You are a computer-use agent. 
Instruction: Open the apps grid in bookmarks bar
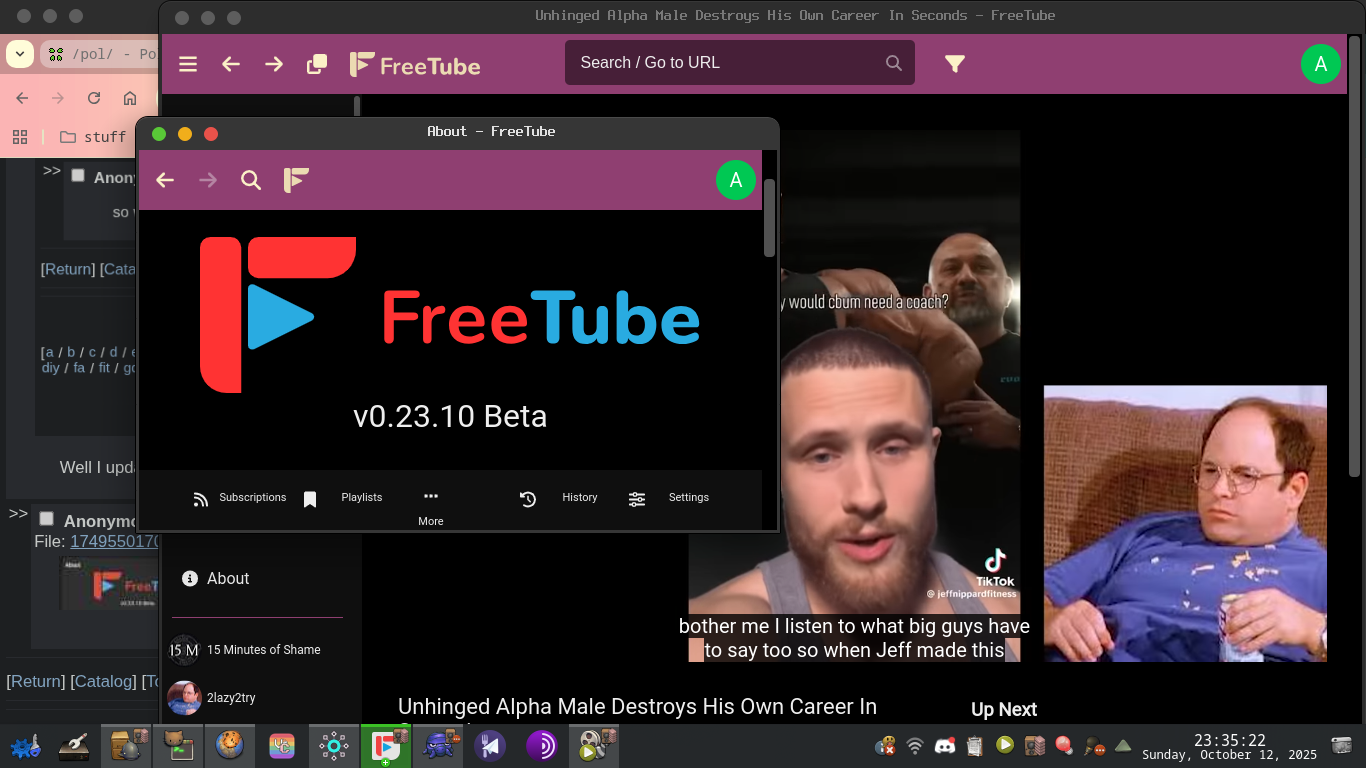[20, 137]
